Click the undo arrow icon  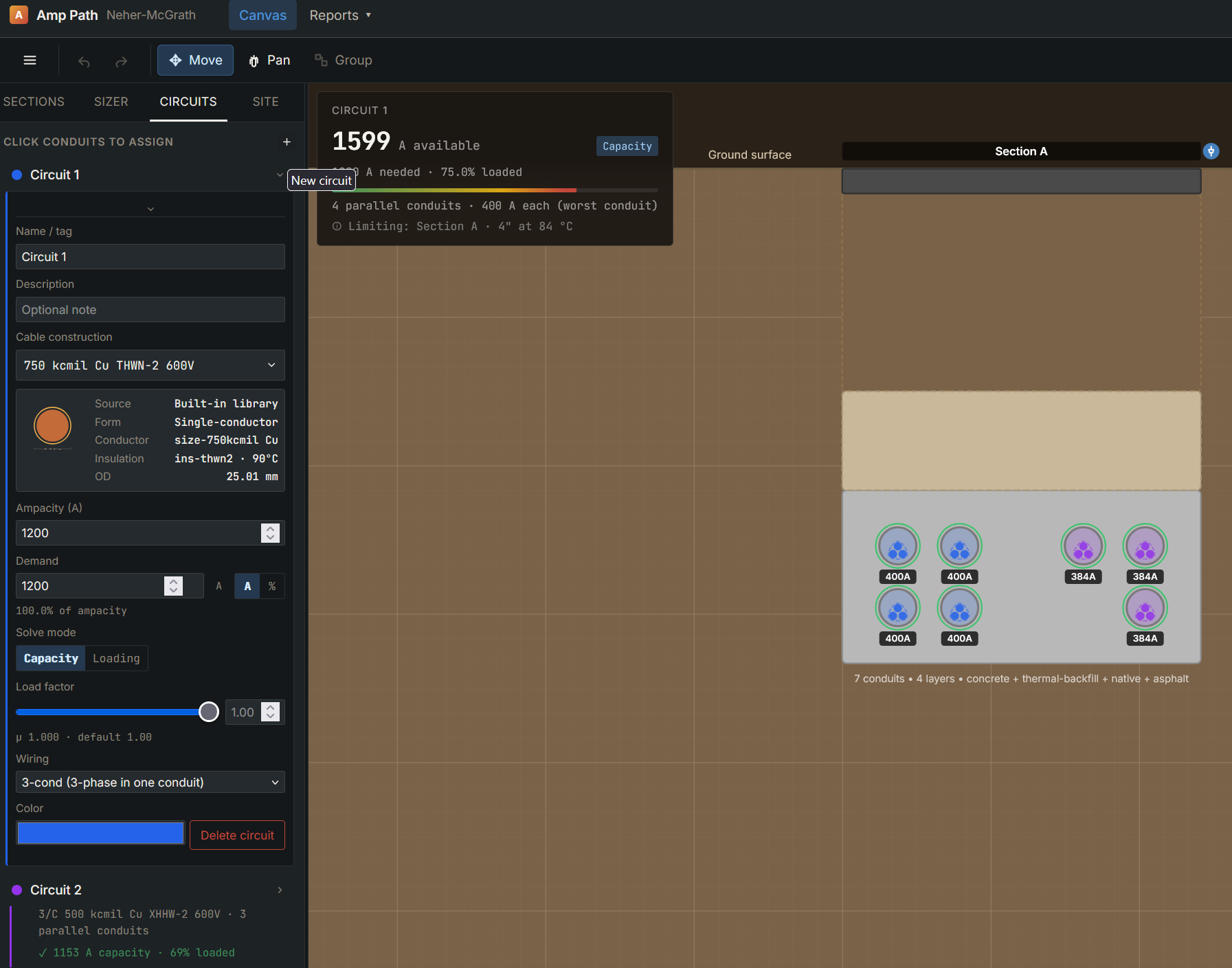(x=84, y=62)
